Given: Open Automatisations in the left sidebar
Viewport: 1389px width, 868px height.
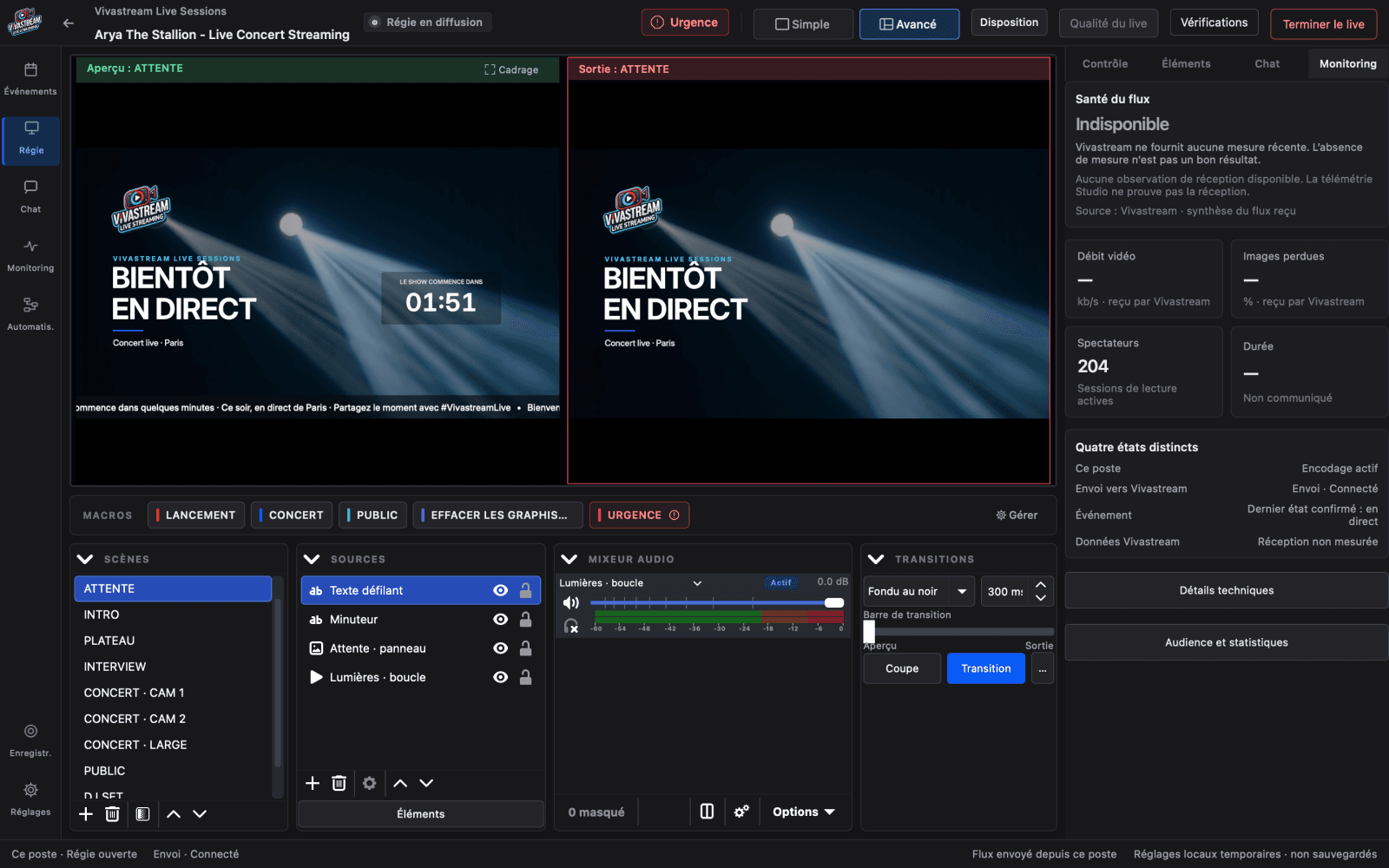Looking at the screenshot, I should 30,315.
